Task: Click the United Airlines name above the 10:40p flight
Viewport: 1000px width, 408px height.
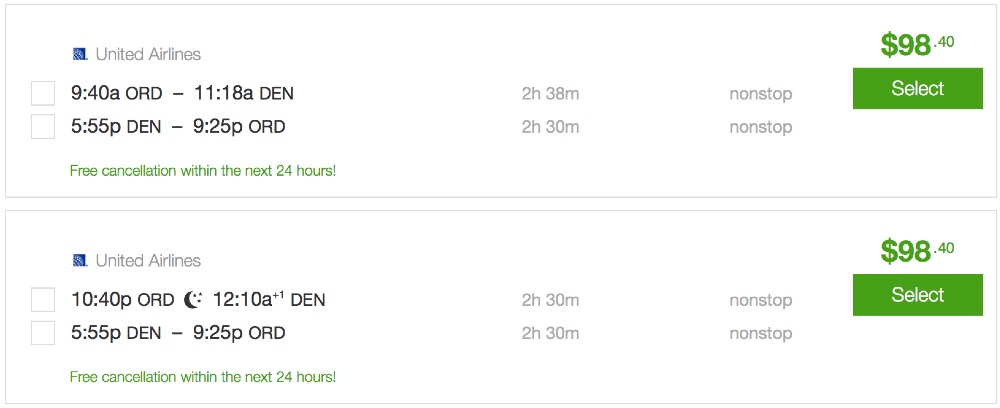Action: point(148,261)
